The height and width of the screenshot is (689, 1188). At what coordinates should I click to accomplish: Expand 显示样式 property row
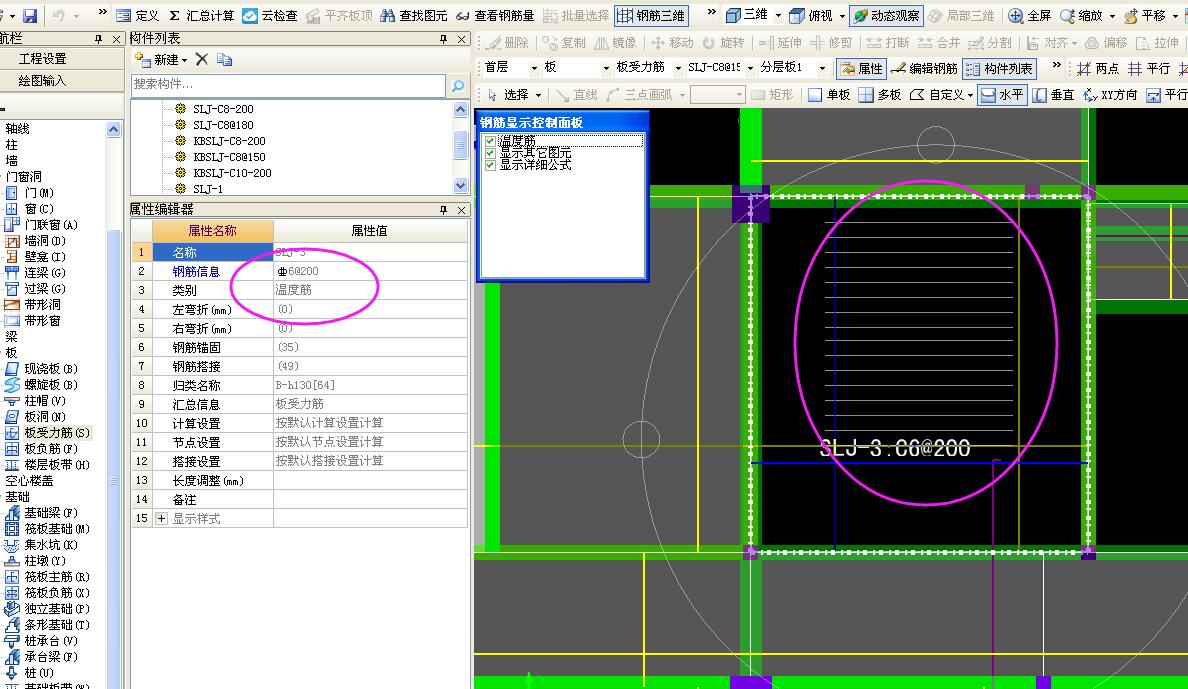point(161,518)
